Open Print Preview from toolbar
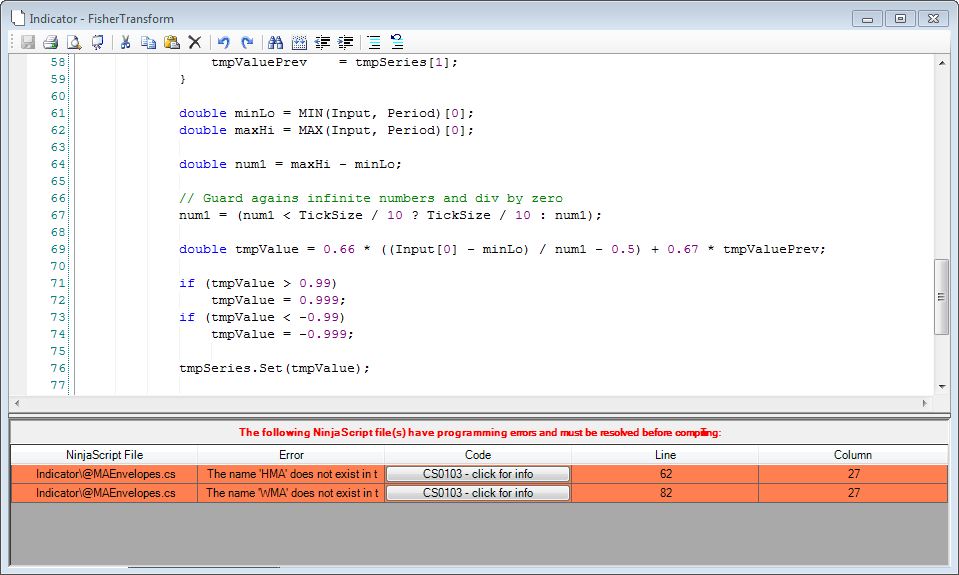Image resolution: width=959 pixels, height=575 pixels. point(74,42)
